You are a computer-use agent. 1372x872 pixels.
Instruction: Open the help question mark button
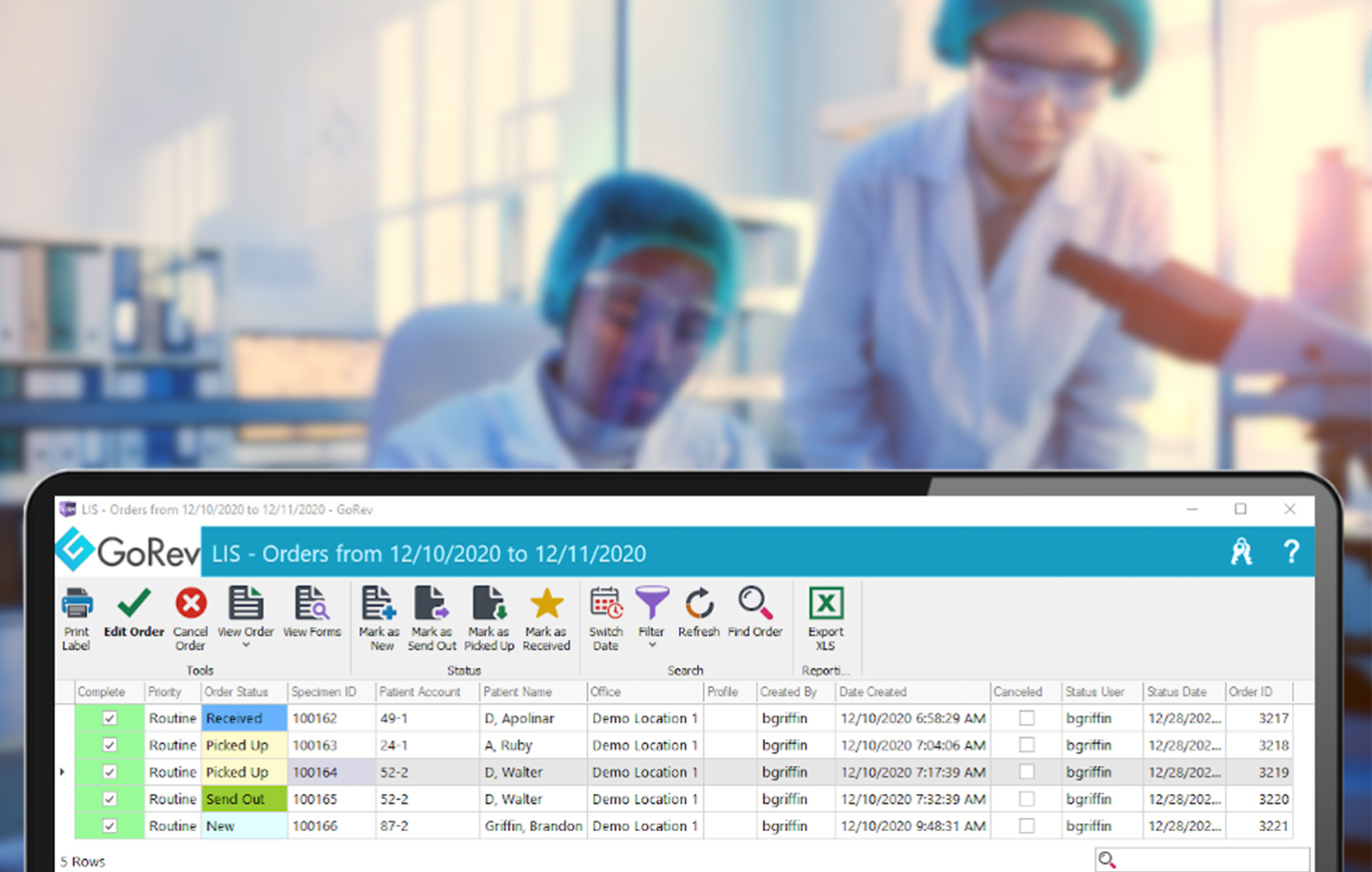click(x=1291, y=551)
